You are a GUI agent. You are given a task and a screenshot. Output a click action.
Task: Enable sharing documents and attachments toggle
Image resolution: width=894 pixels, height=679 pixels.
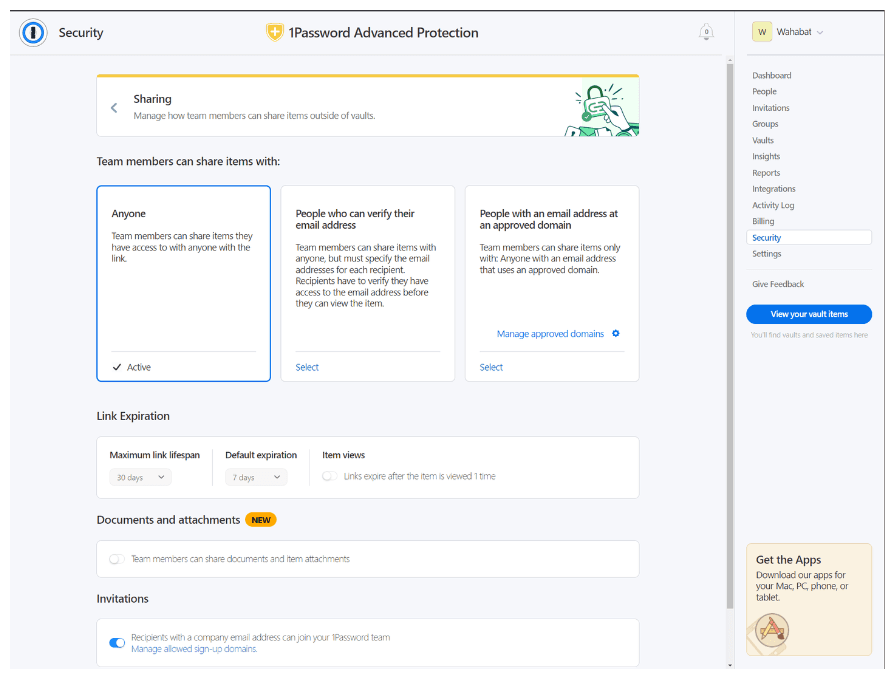(x=117, y=559)
